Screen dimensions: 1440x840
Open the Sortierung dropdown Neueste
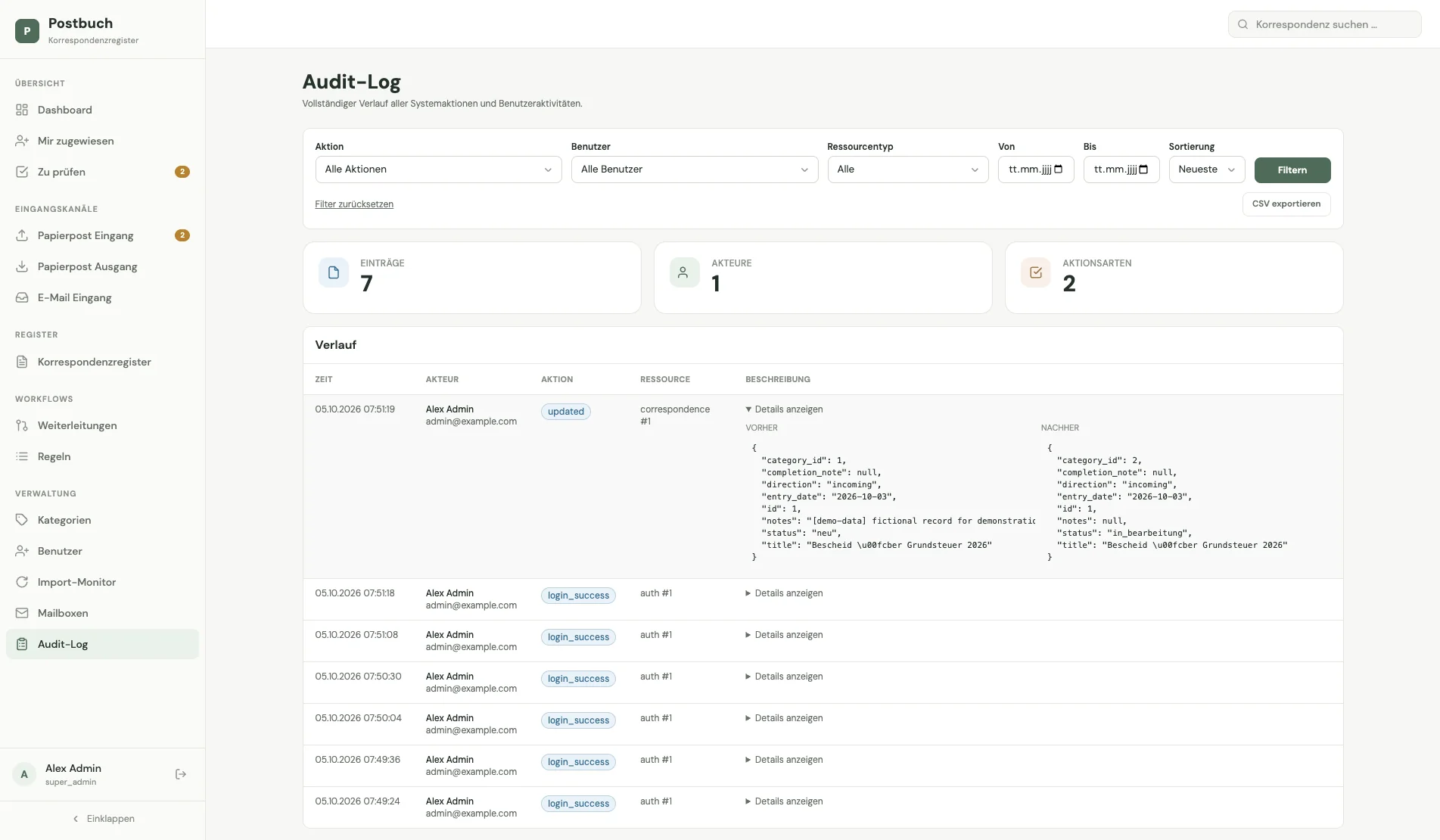point(1207,170)
